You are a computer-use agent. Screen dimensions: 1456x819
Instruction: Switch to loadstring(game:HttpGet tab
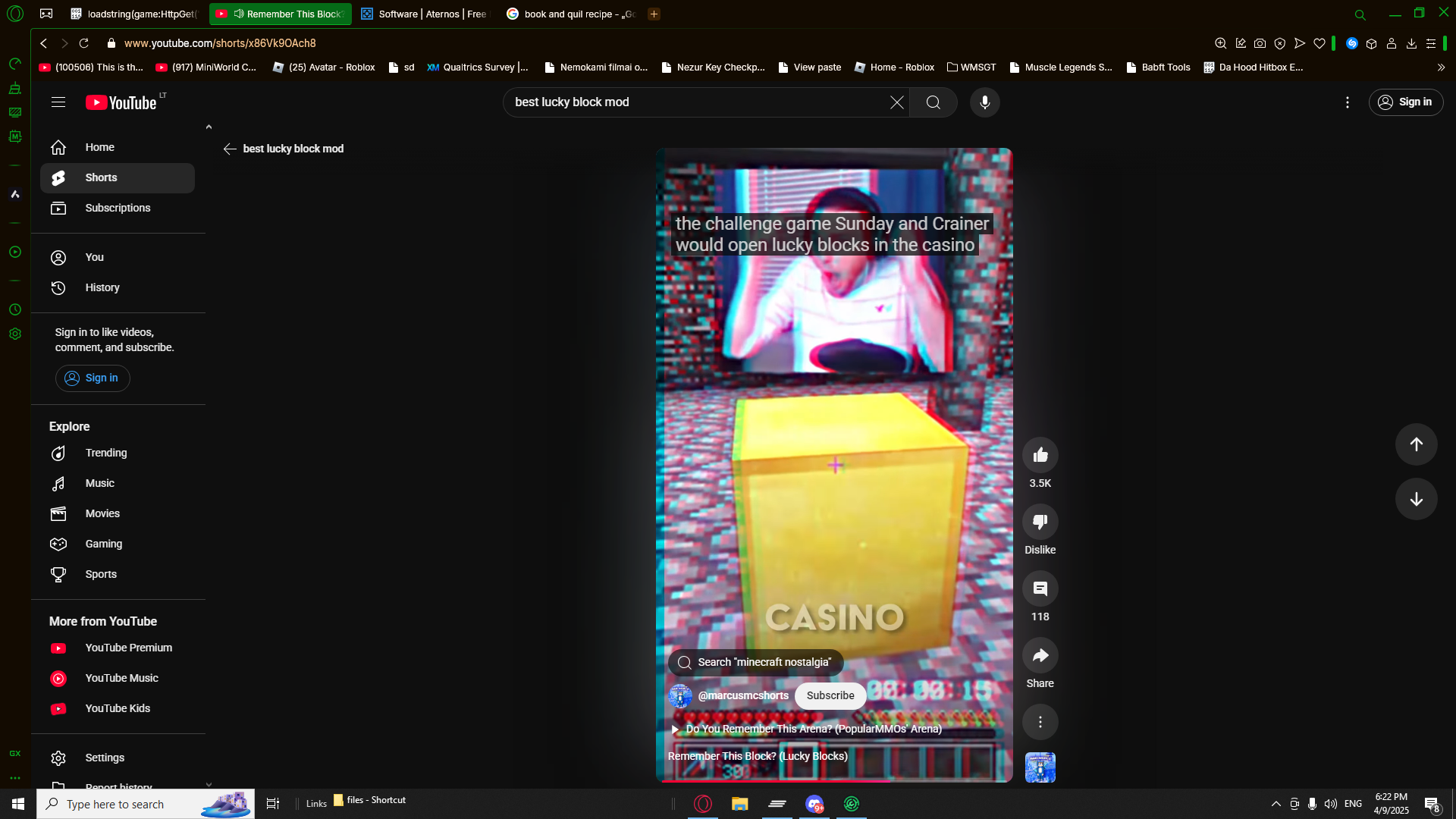tap(133, 14)
